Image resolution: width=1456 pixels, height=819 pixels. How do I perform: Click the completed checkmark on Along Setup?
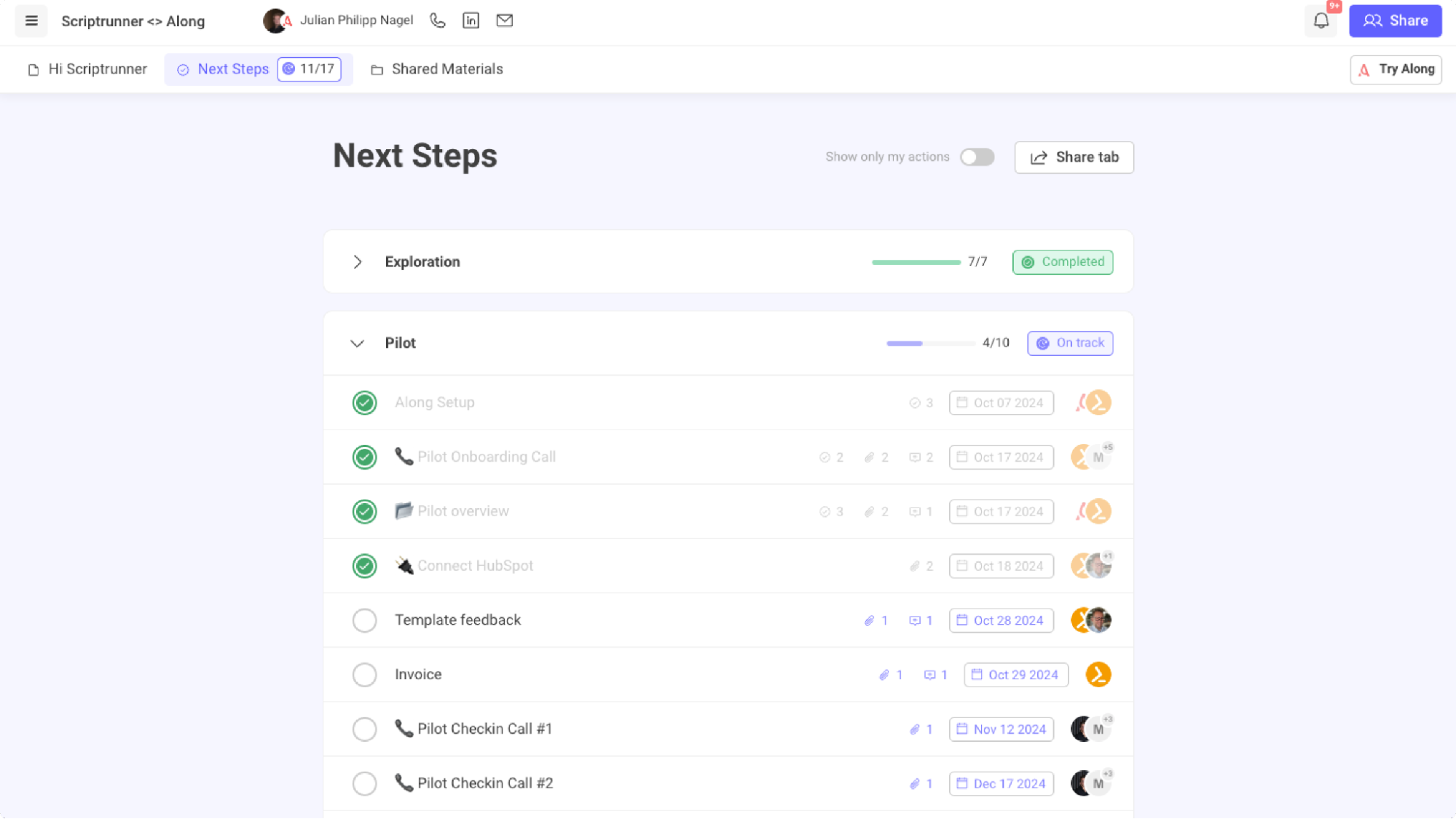(x=364, y=402)
